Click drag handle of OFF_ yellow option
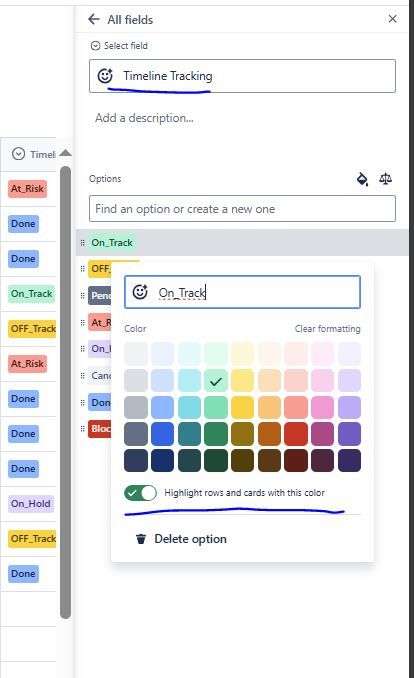The width and height of the screenshot is (414, 678). click(82, 269)
